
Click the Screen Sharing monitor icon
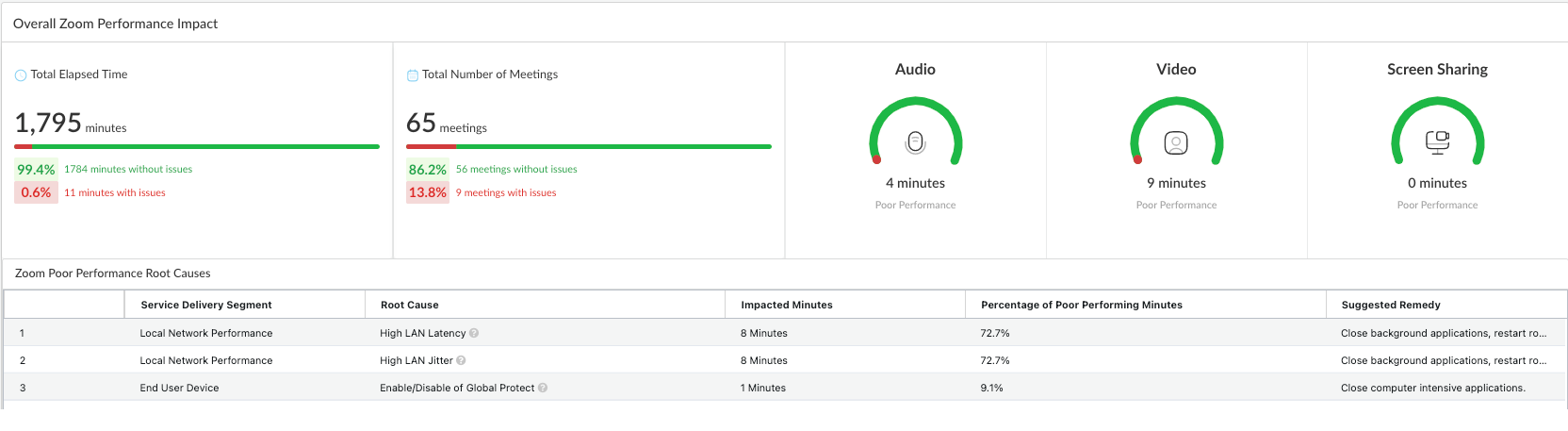tap(1437, 141)
